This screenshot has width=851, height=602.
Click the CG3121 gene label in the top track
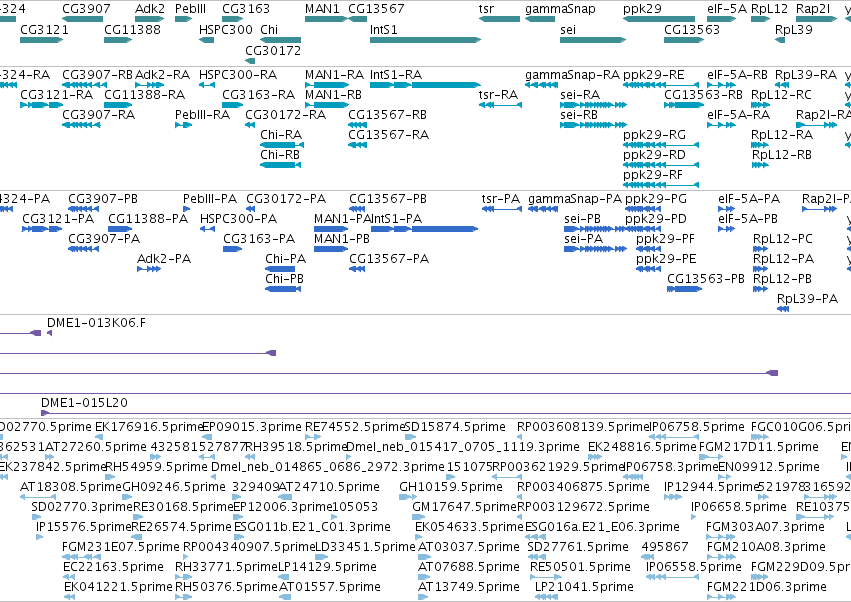pos(45,29)
